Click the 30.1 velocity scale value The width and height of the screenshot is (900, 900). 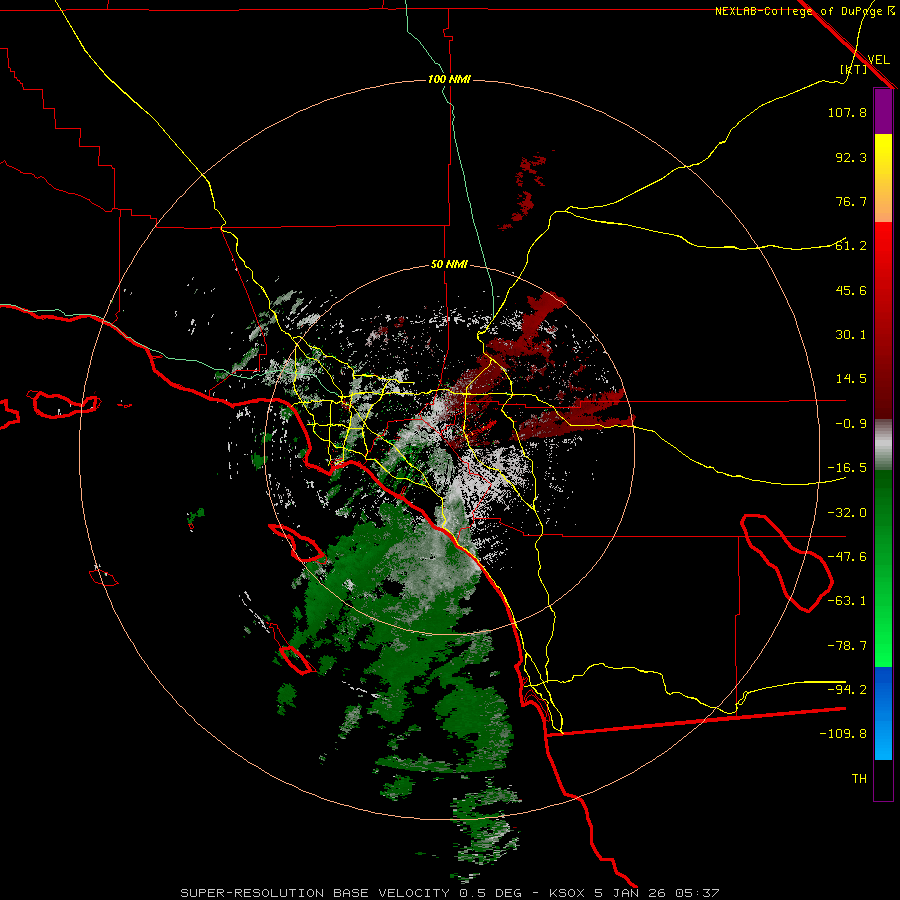coord(851,335)
